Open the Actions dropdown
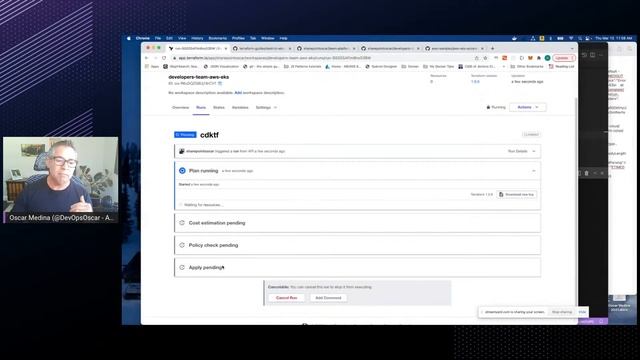The image size is (640, 360). (527, 107)
